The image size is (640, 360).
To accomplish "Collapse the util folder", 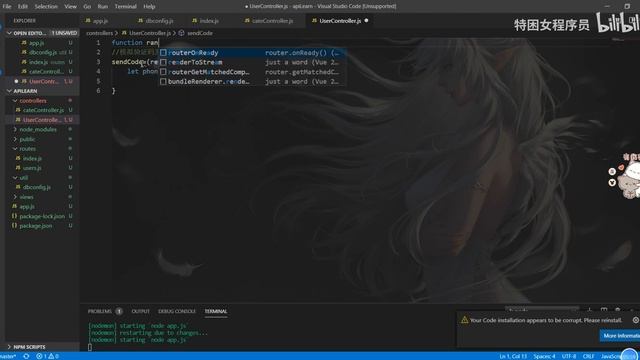I will pyautogui.click(x=15, y=178).
